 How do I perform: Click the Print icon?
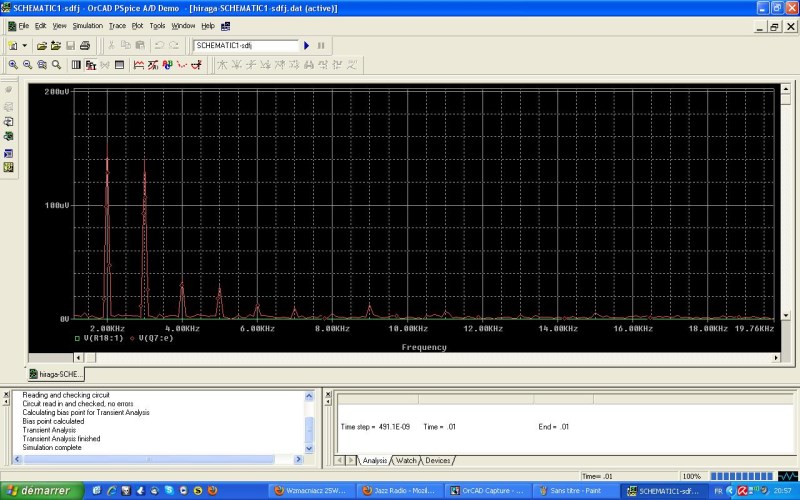pyautogui.click(x=85, y=45)
